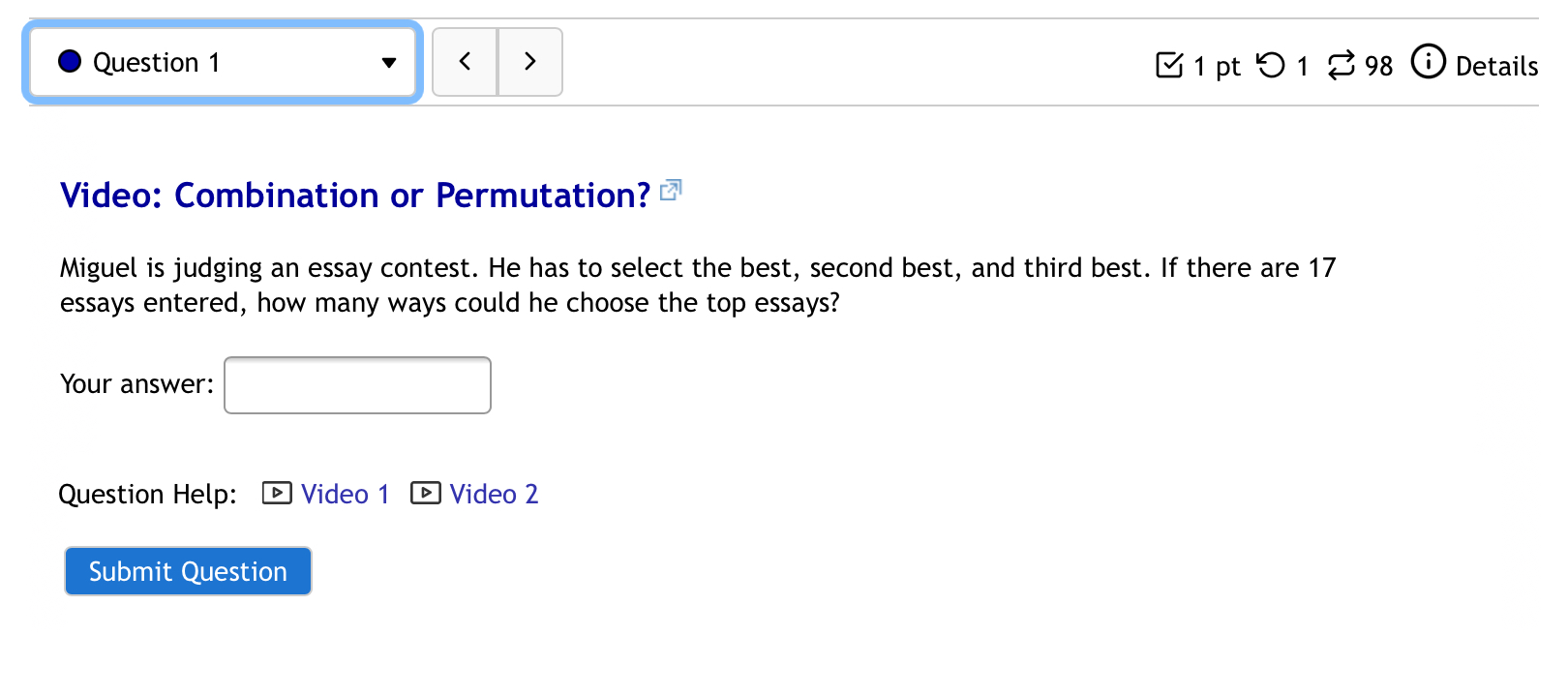Click the Details label
The width and height of the screenshot is (1568, 696).
pyautogui.click(x=1499, y=67)
